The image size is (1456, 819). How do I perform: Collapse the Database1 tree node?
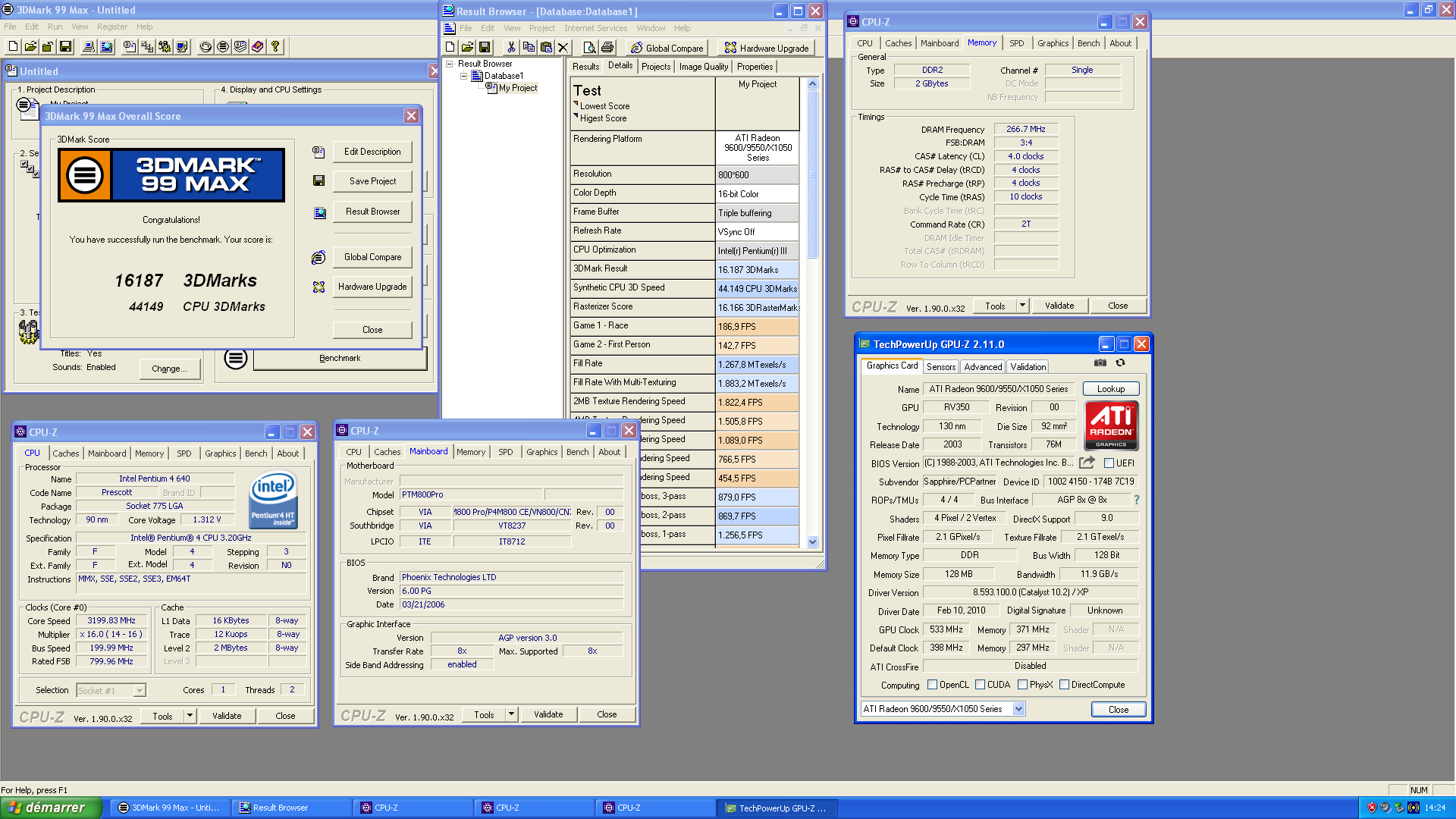click(x=463, y=76)
